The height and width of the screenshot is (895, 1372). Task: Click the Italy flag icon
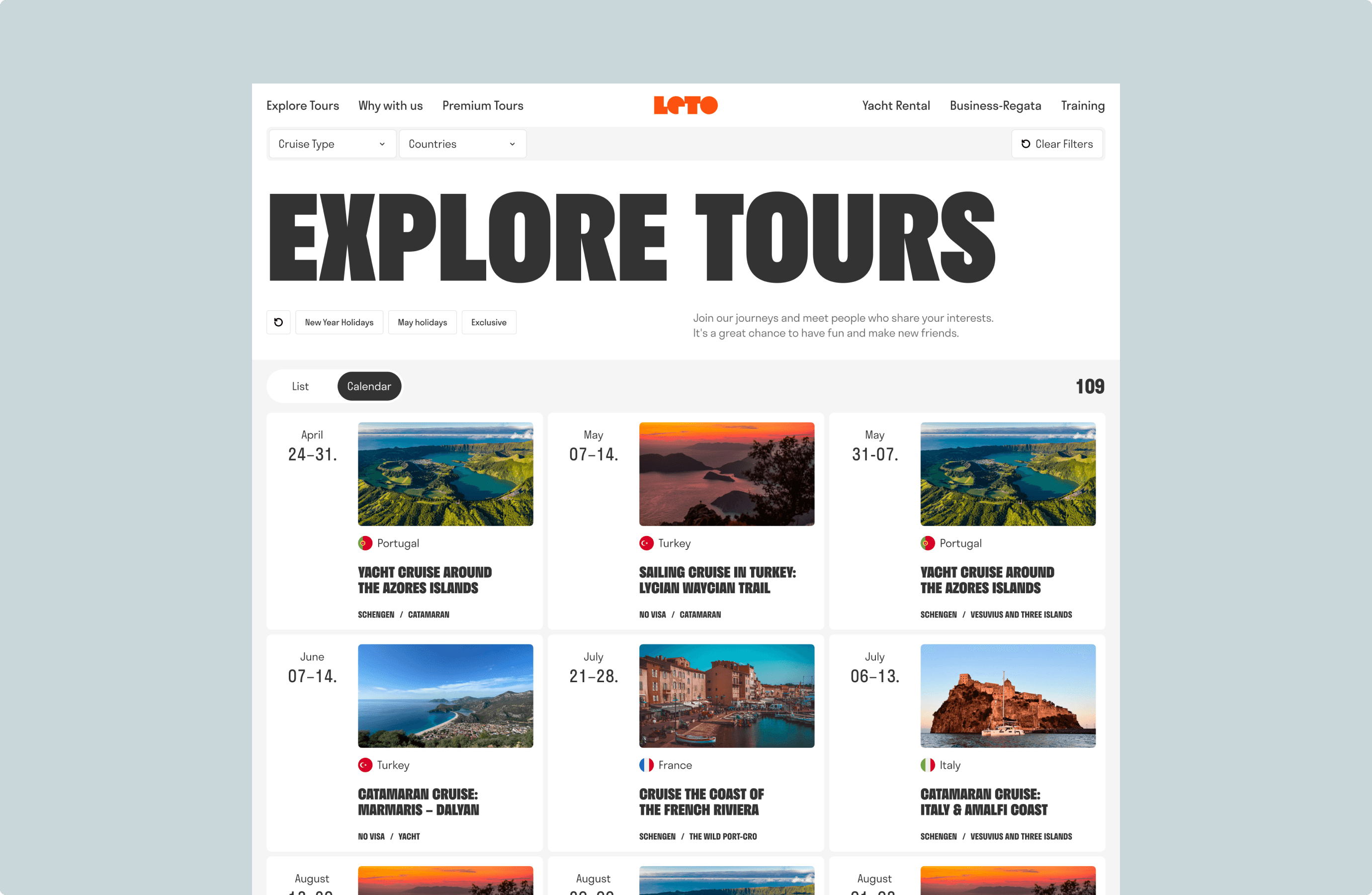[x=928, y=765]
